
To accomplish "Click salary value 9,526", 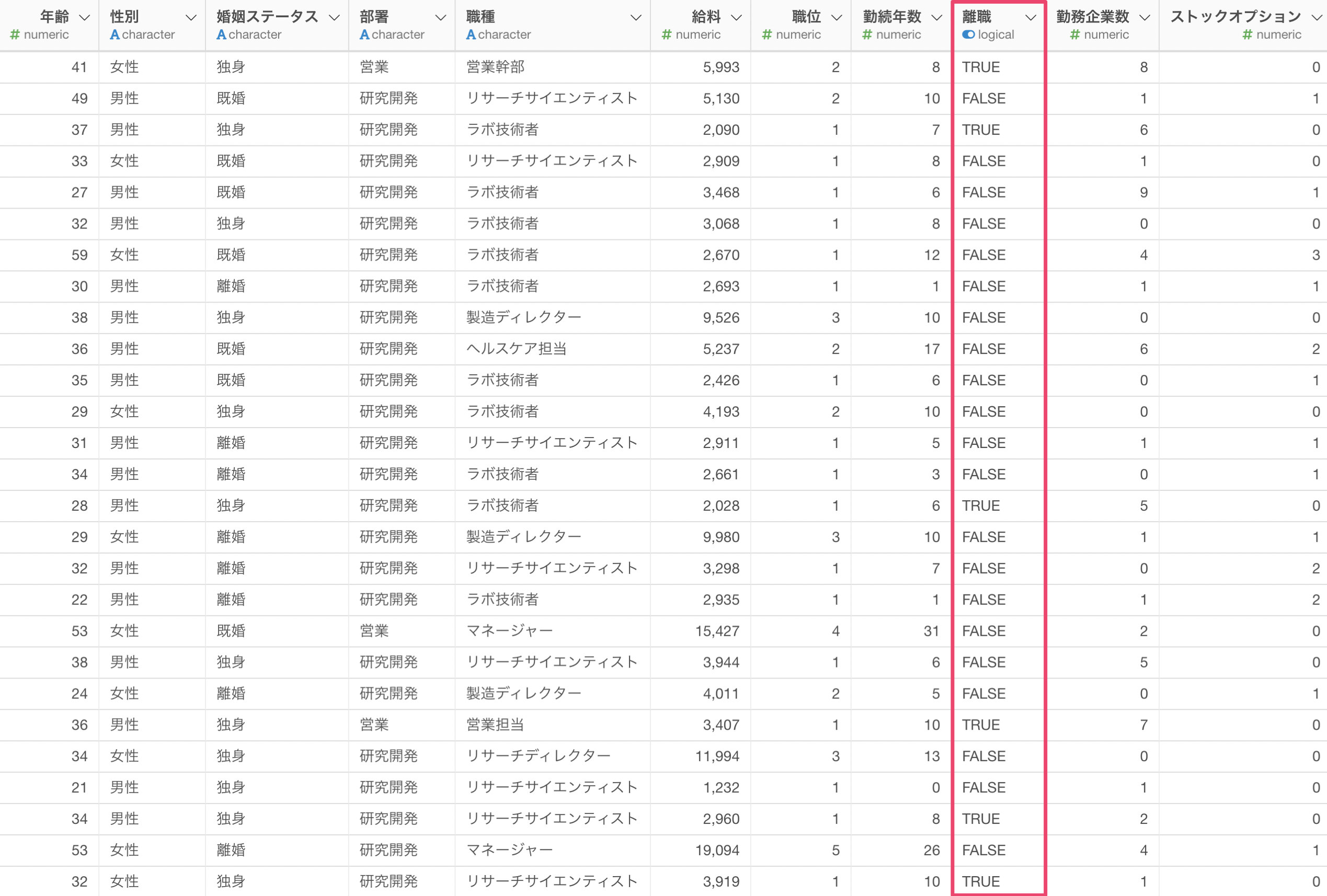I will coord(720,318).
